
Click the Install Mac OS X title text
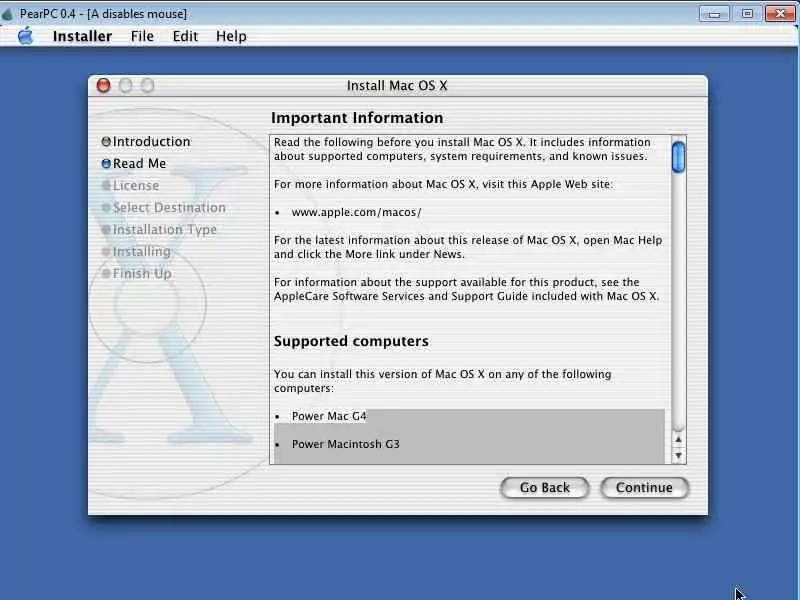coord(397,86)
